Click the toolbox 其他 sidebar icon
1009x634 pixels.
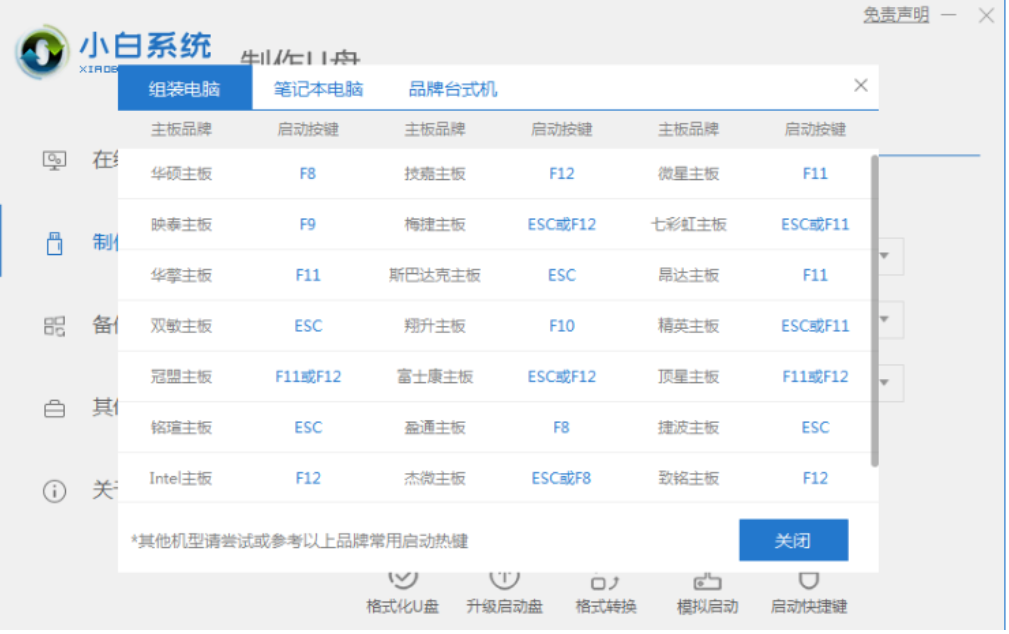click(x=55, y=408)
